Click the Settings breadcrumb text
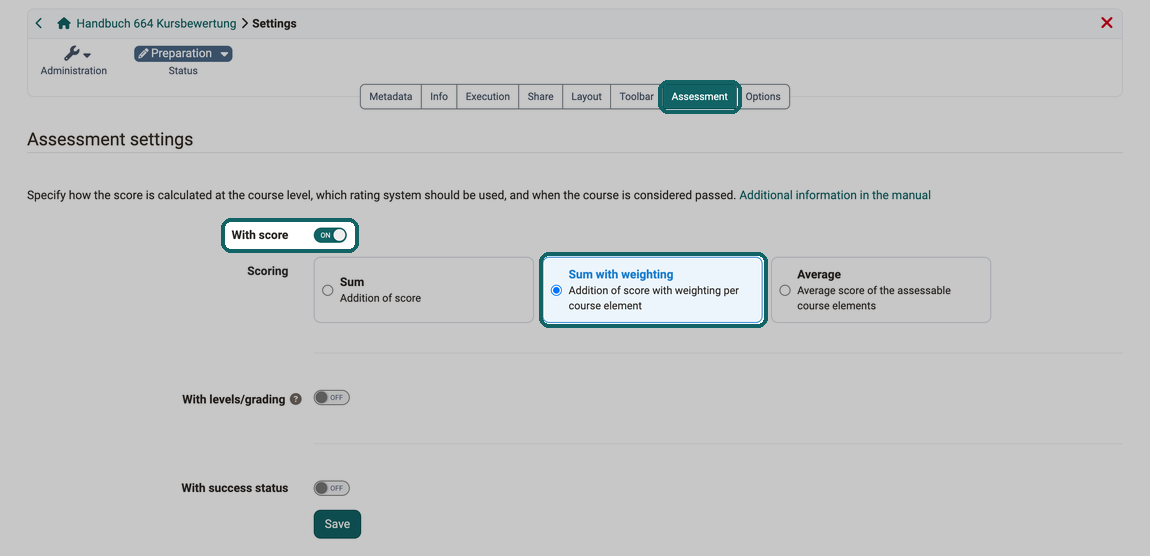Viewport: 1150px width, 556px height. coord(274,23)
